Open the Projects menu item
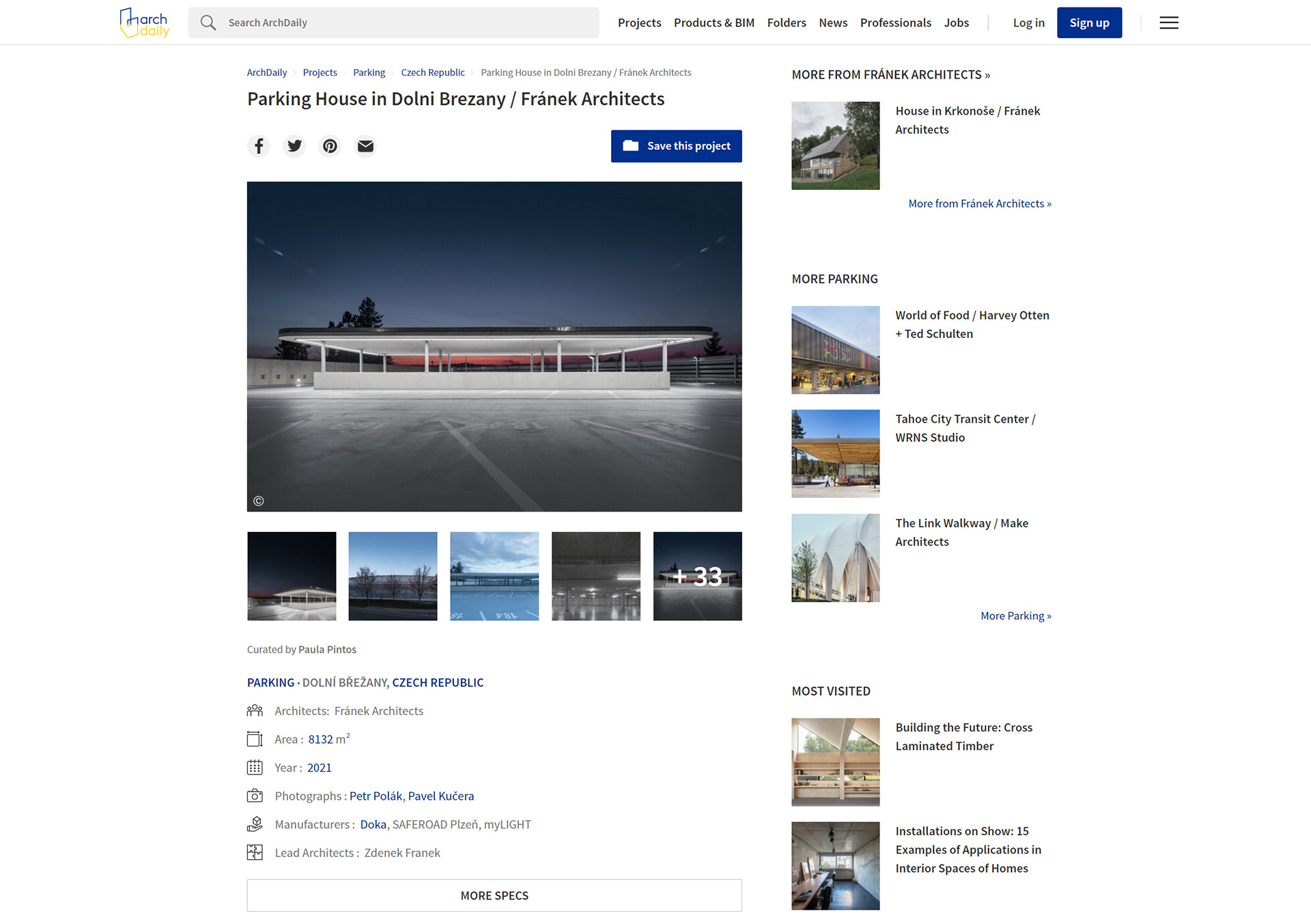This screenshot has width=1311, height=924. point(639,23)
